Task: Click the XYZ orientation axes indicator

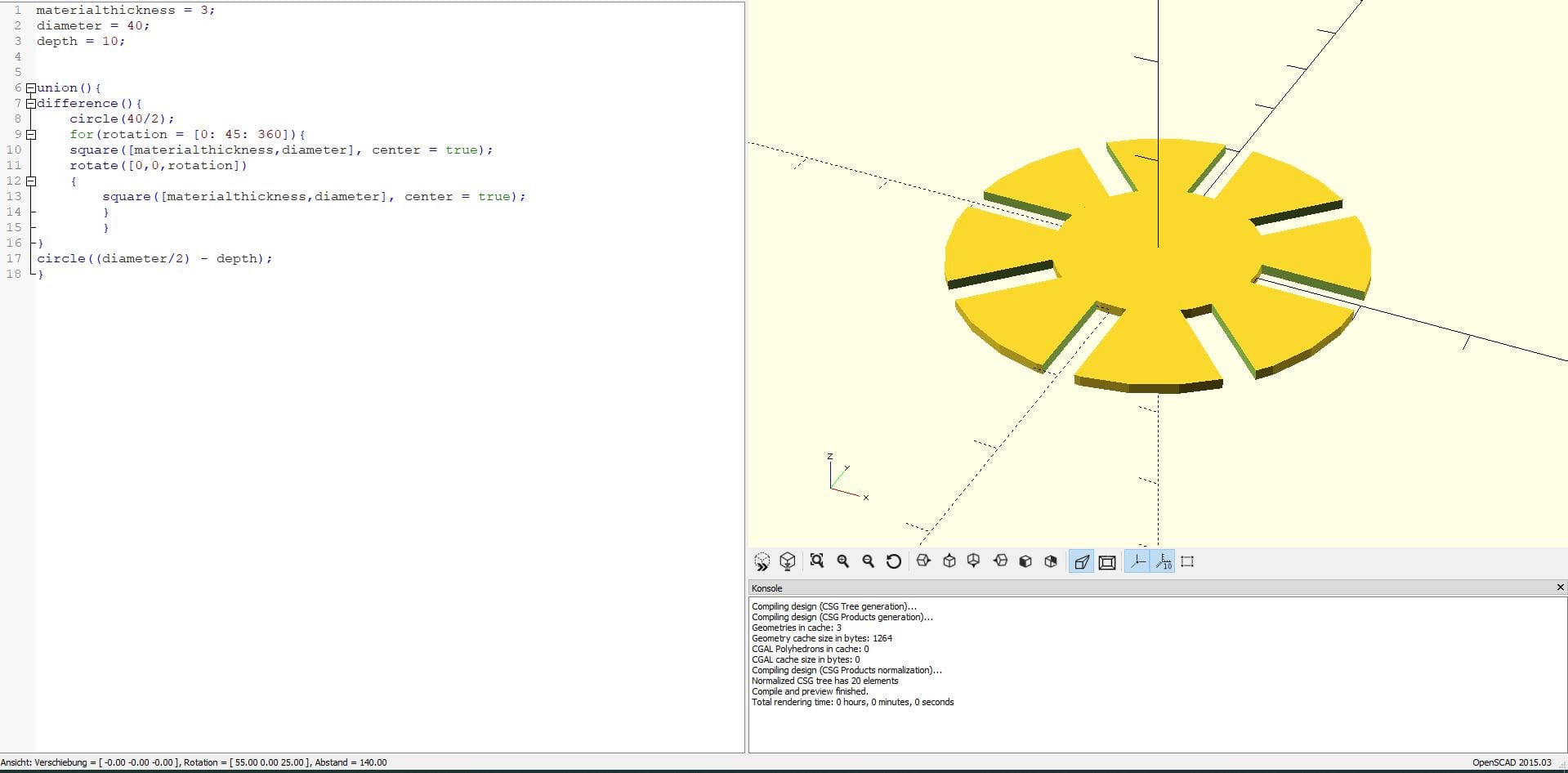Action: [847, 477]
